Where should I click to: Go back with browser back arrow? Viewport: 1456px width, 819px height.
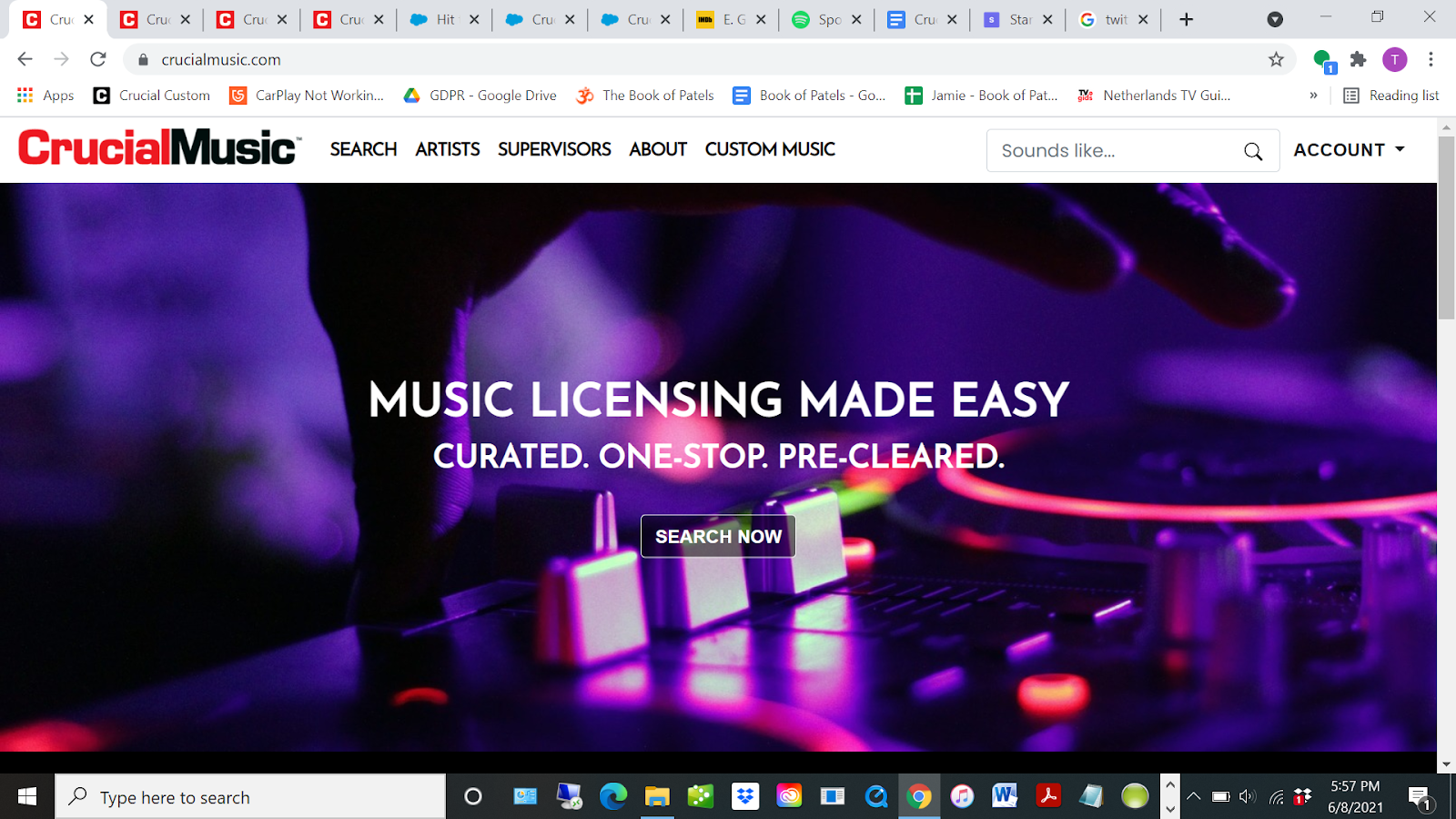pyautogui.click(x=25, y=59)
